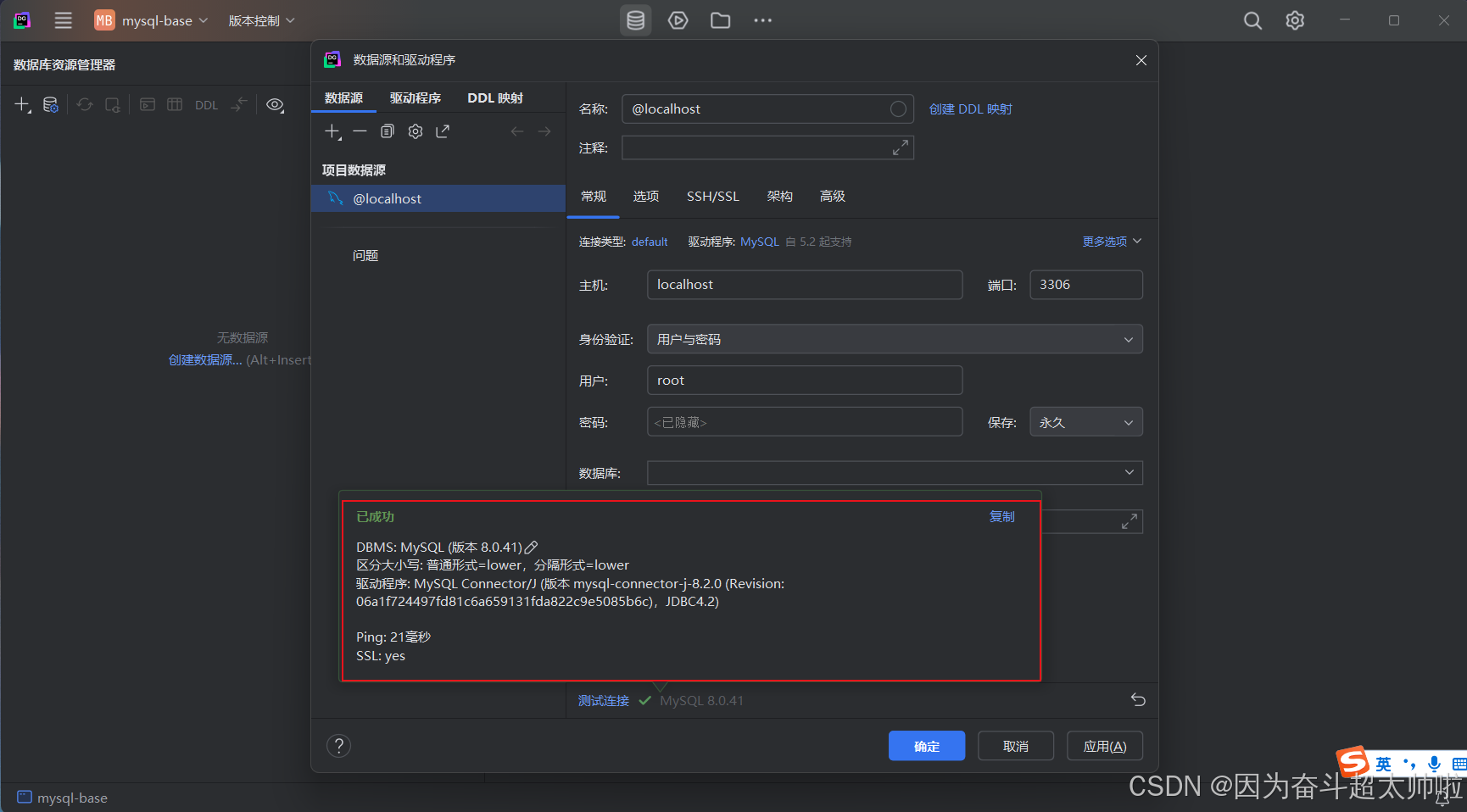The height and width of the screenshot is (812, 1467).
Task: Open the database tool icon in title bar
Action: click(x=635, y=20)
